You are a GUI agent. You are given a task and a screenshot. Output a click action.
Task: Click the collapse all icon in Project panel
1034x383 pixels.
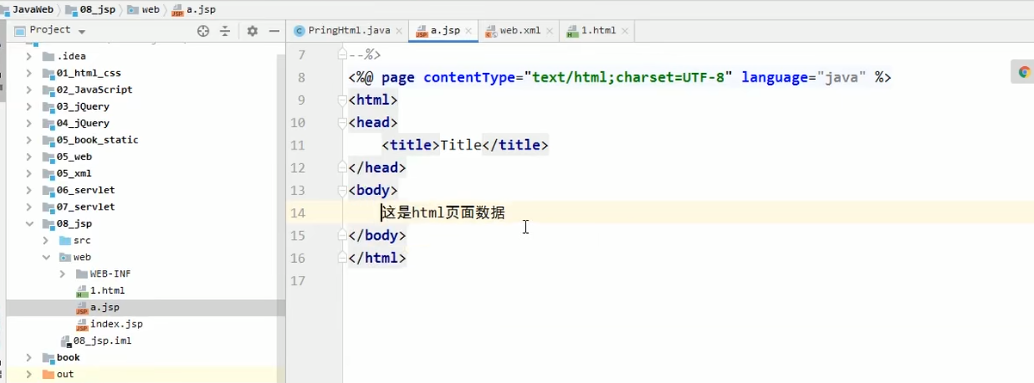tap(225, 31)
